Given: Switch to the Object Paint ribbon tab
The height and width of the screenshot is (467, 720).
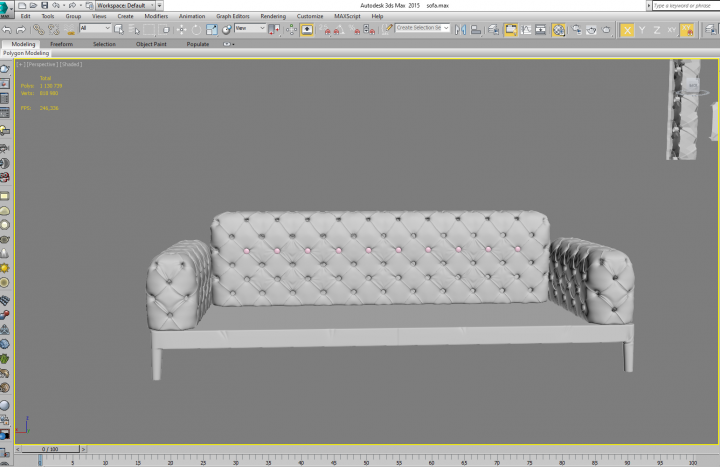Looking at the screenshot, I should pos(151,44).
